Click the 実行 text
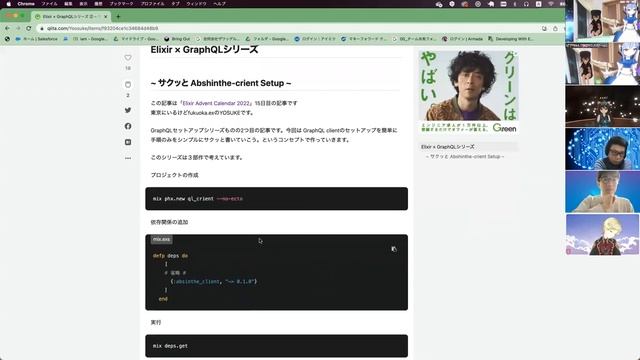This screenshot has width=640, height=360. click(x=156, y=322)
